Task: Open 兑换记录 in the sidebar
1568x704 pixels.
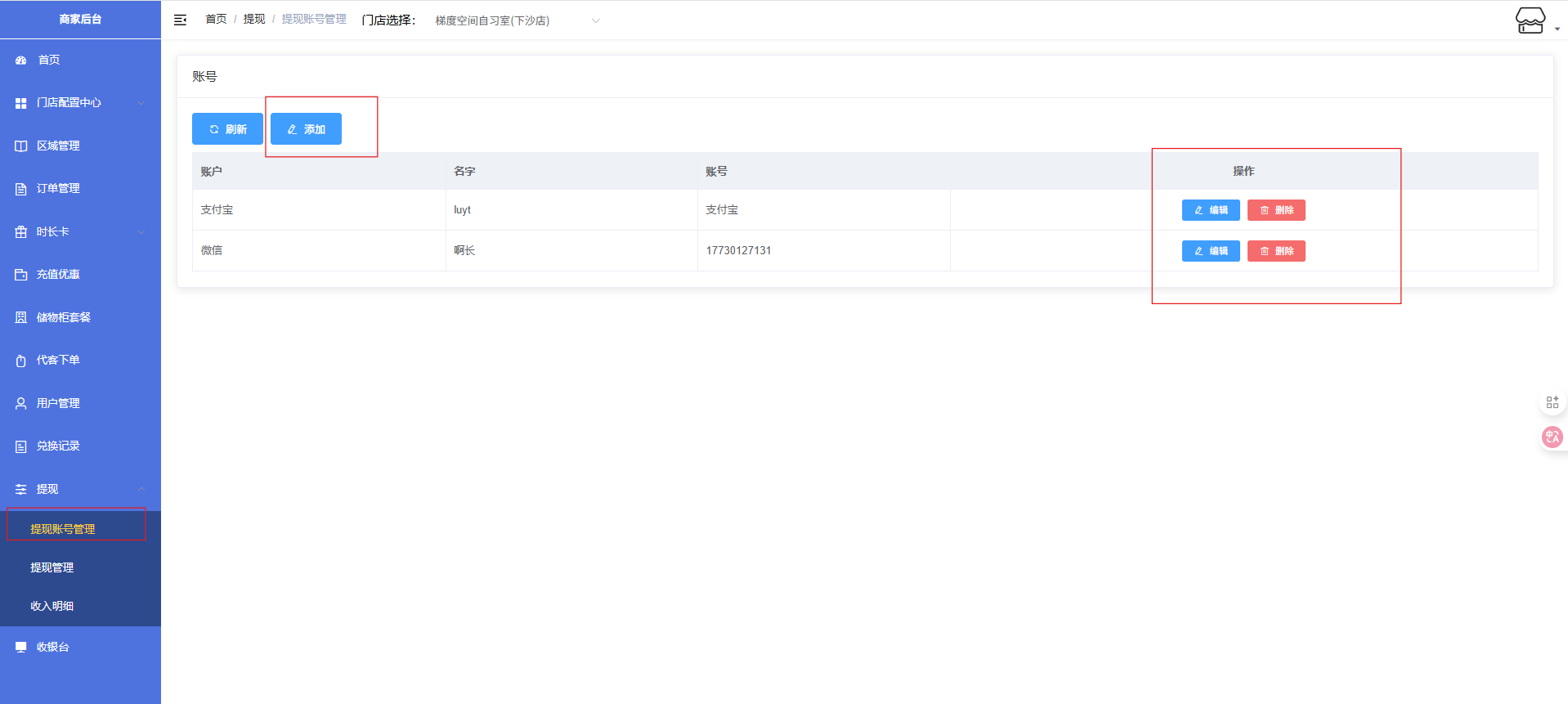Action: click(80, 446)
